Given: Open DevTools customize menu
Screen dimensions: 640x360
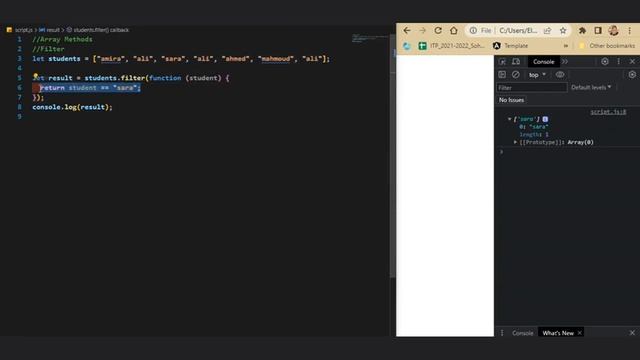Looking at the screenshot, I should point(618,62).
